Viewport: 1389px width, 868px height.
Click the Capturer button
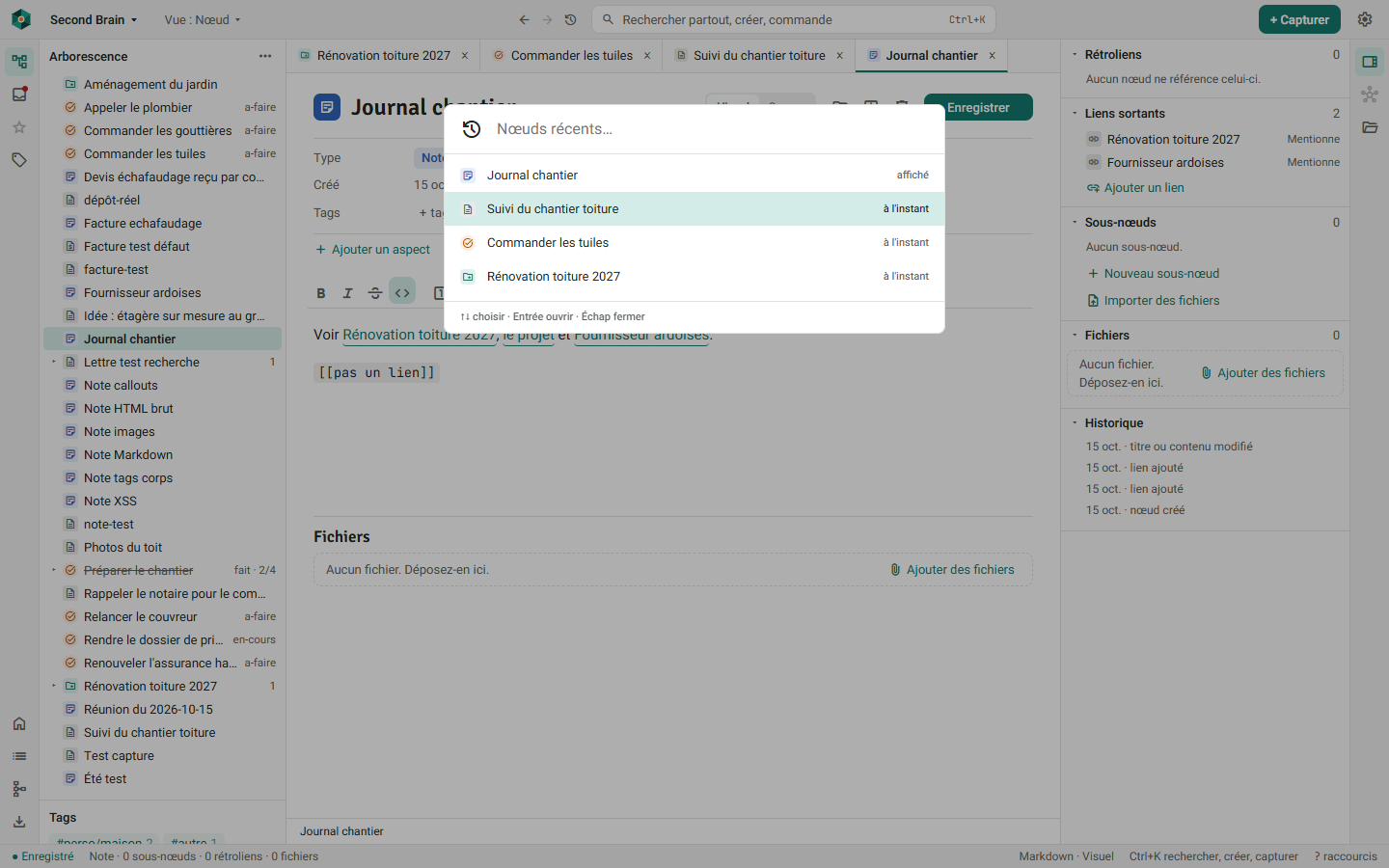pyautogui.click(x=1299, y=19)
